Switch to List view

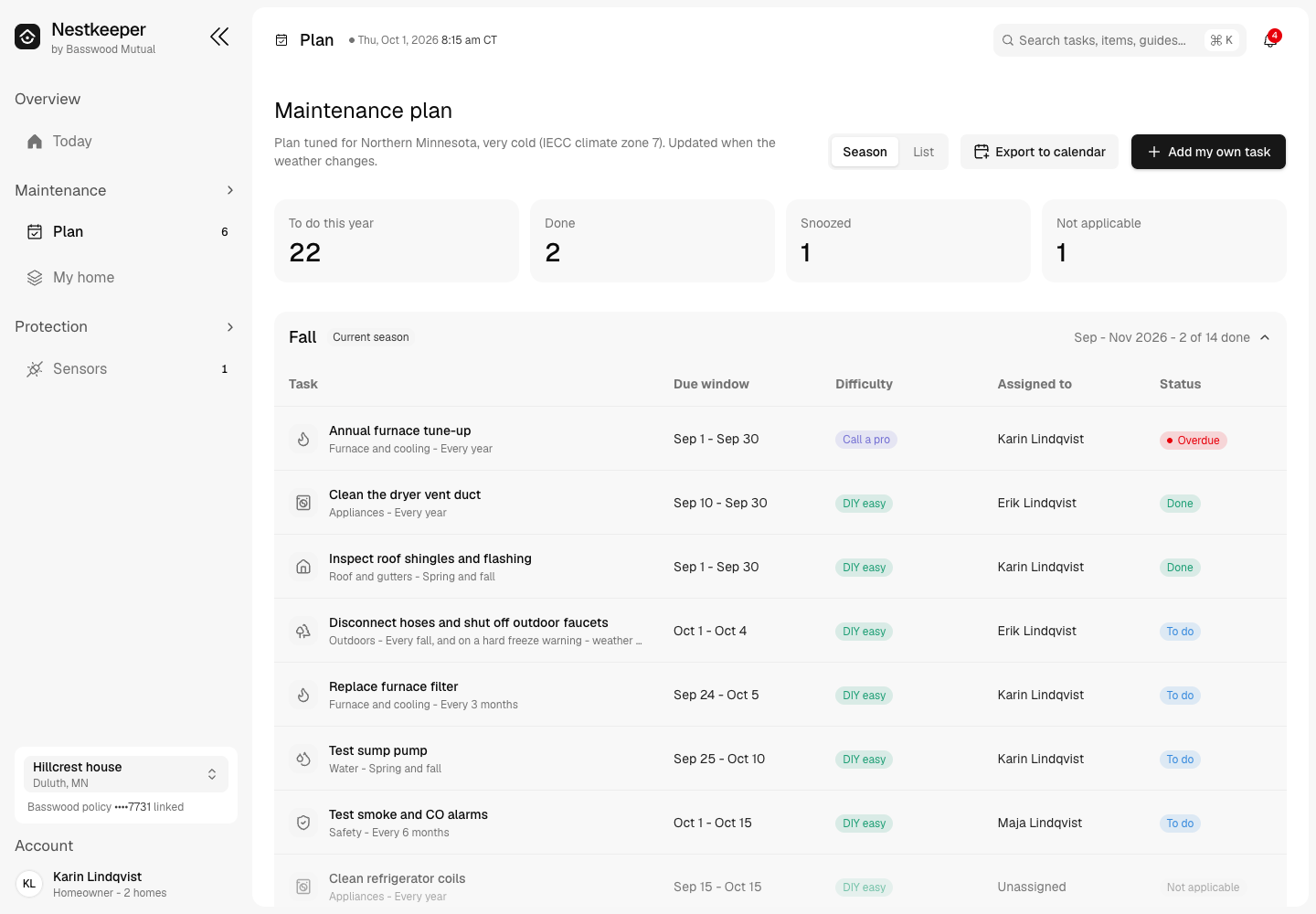(x=923, y=152)
